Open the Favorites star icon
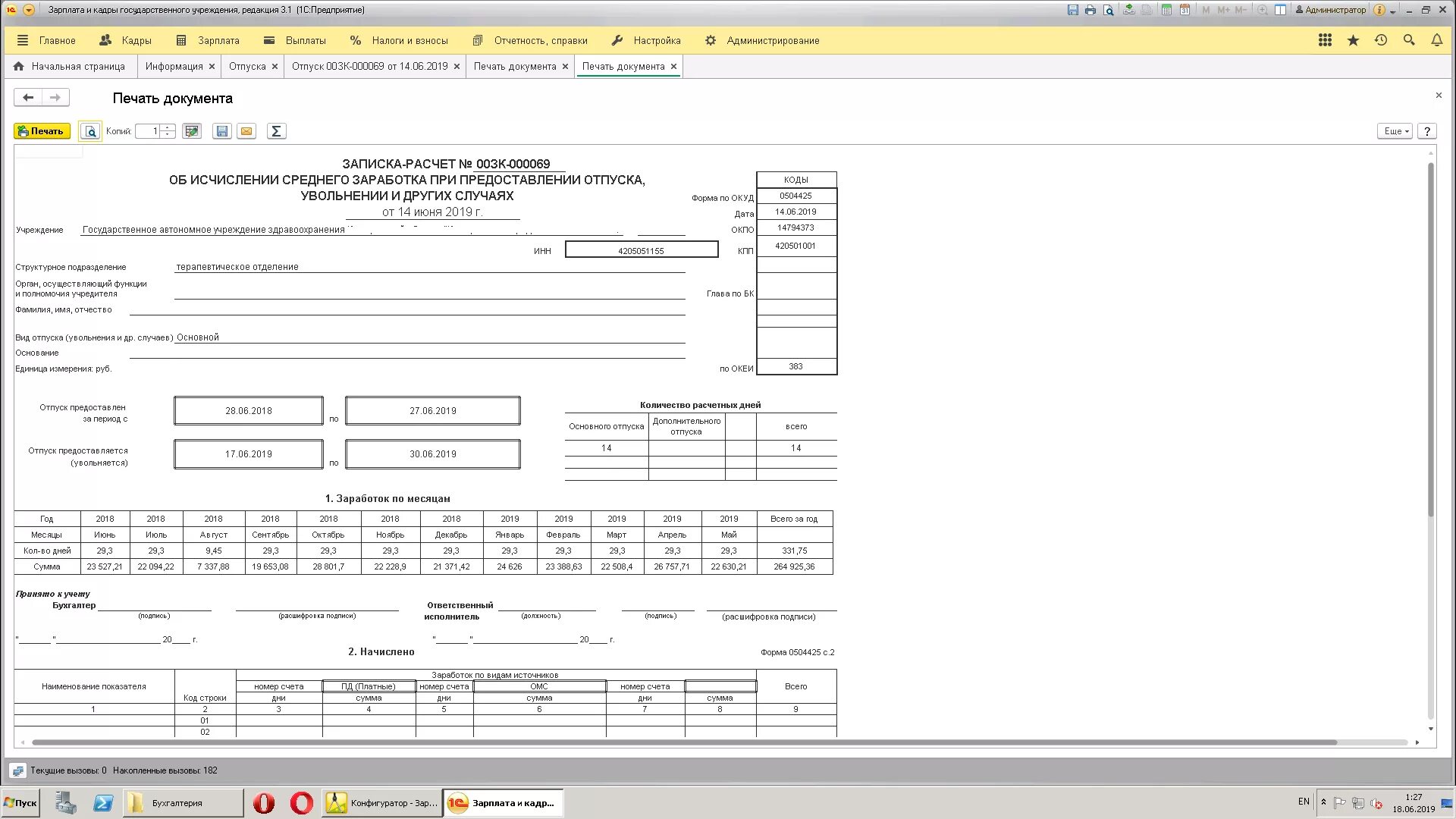This screenshot has width=1456, height=819. click(1353, 40)
